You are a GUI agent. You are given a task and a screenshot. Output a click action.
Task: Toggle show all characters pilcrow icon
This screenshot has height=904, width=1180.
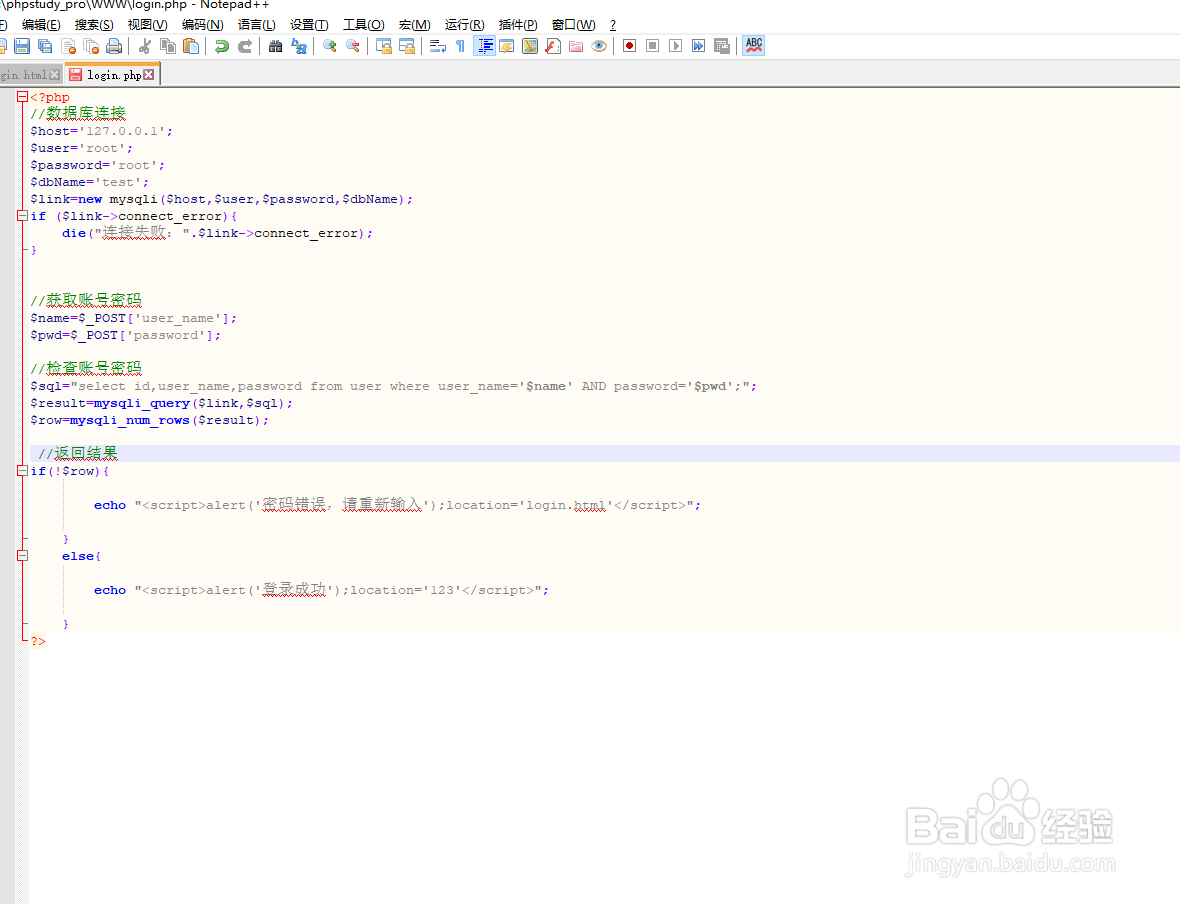(461, 46)
